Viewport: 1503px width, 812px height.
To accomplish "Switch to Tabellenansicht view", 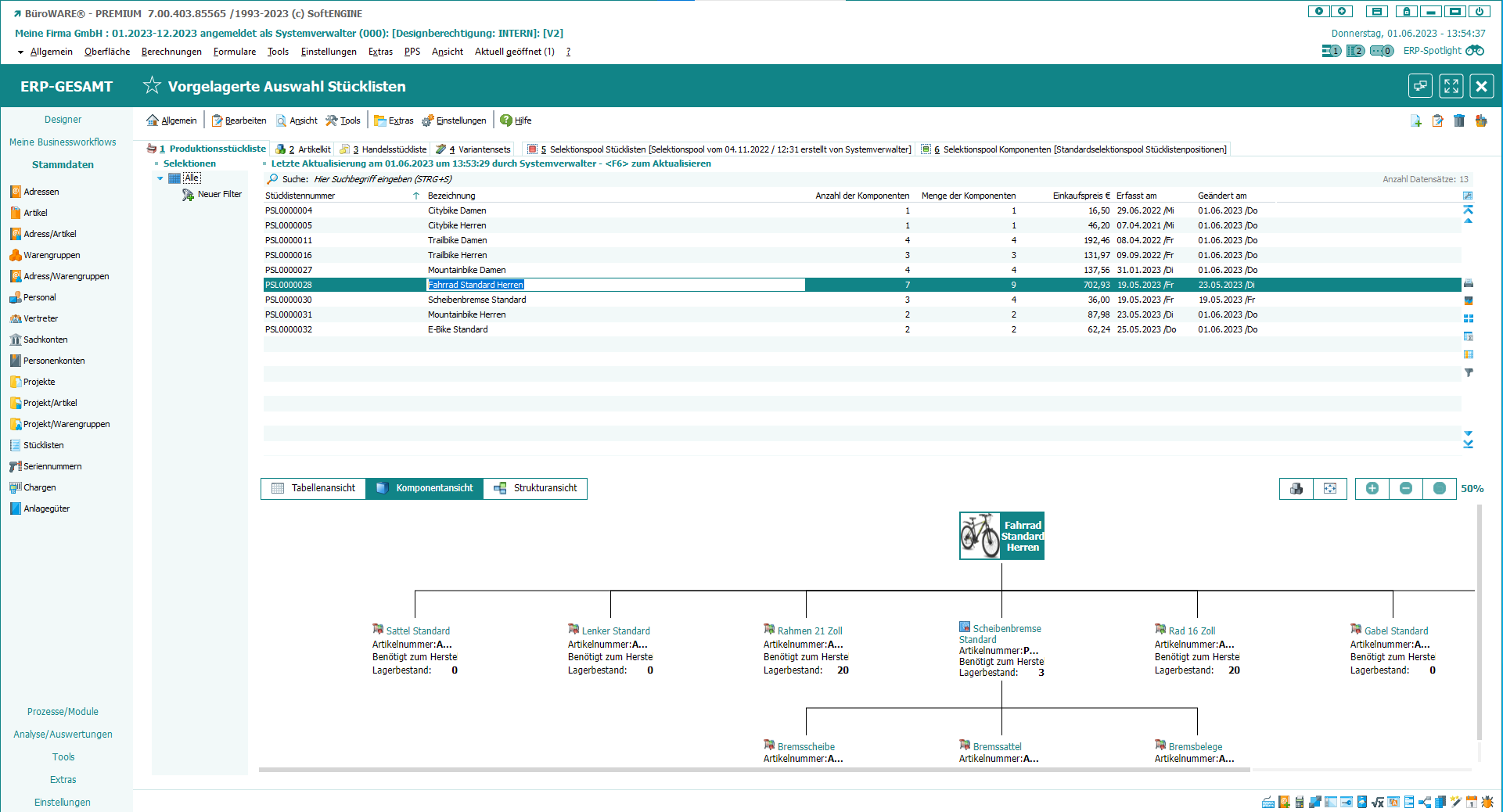I will point(313,488).
